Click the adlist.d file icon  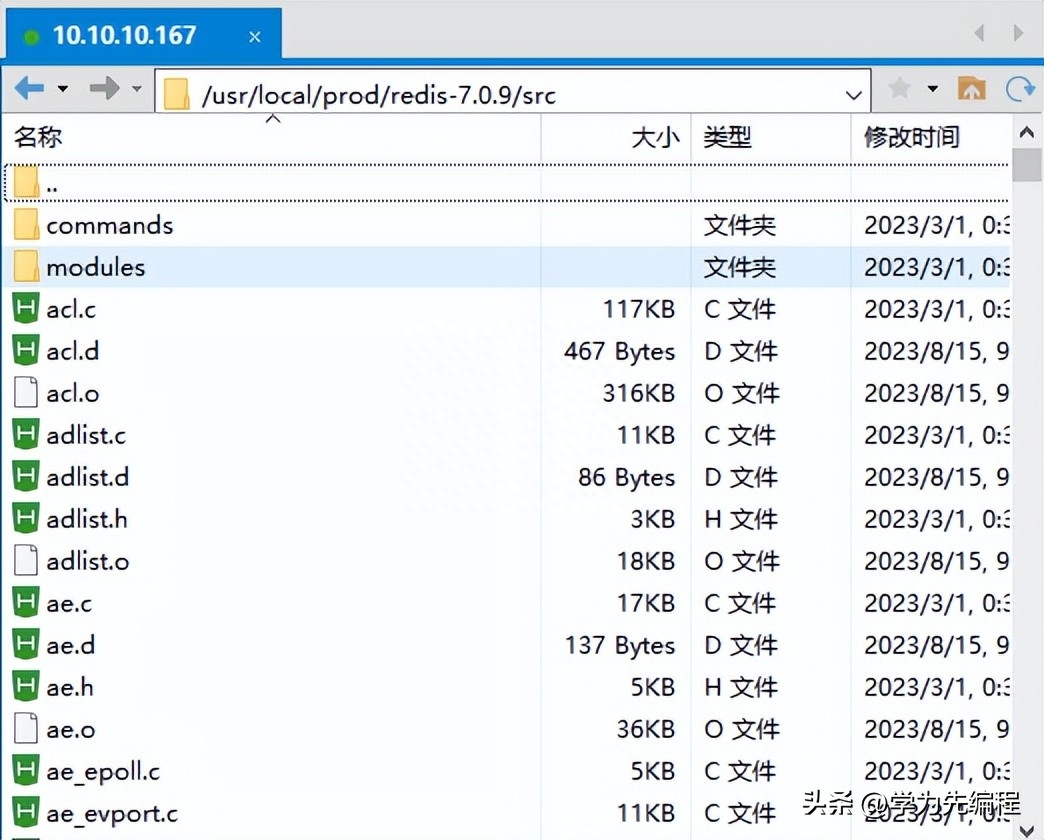tap(26, 476)
